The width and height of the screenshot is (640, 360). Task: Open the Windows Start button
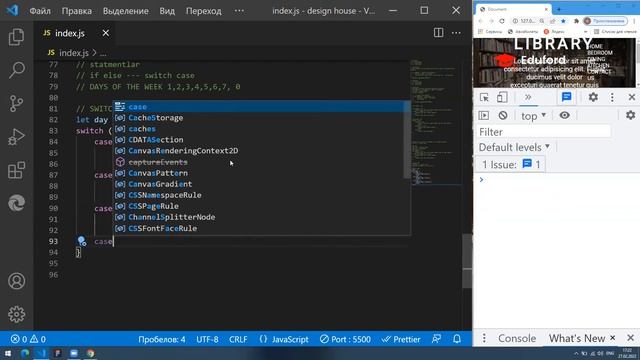click(x=8, y=353)
